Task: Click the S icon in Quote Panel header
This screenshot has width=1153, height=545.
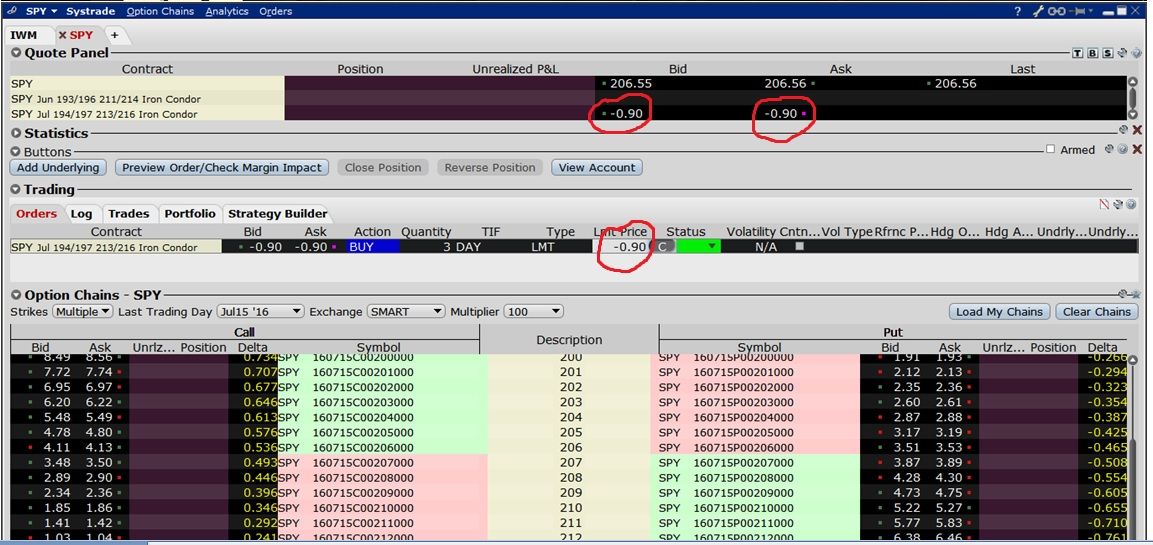Action: 1107,53
